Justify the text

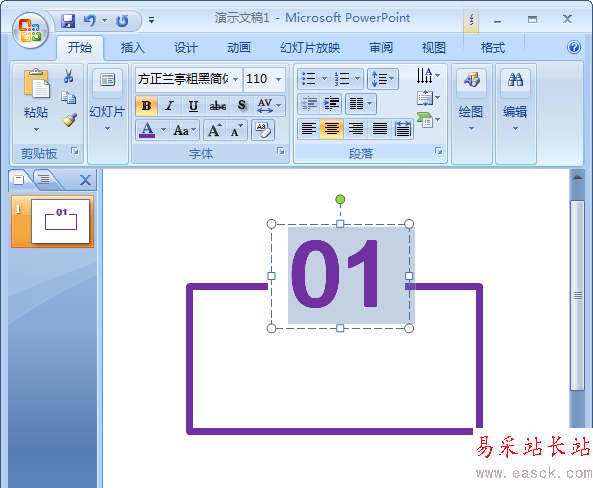point(379,129)
